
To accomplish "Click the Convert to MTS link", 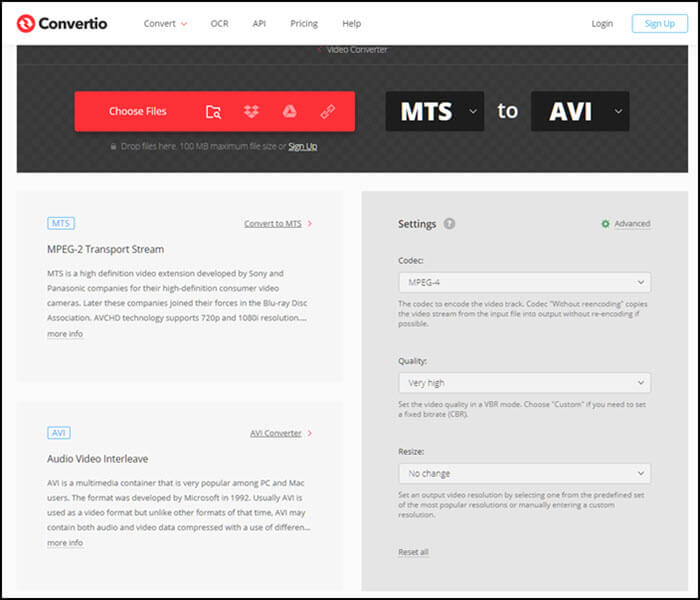I will (272, 224).
